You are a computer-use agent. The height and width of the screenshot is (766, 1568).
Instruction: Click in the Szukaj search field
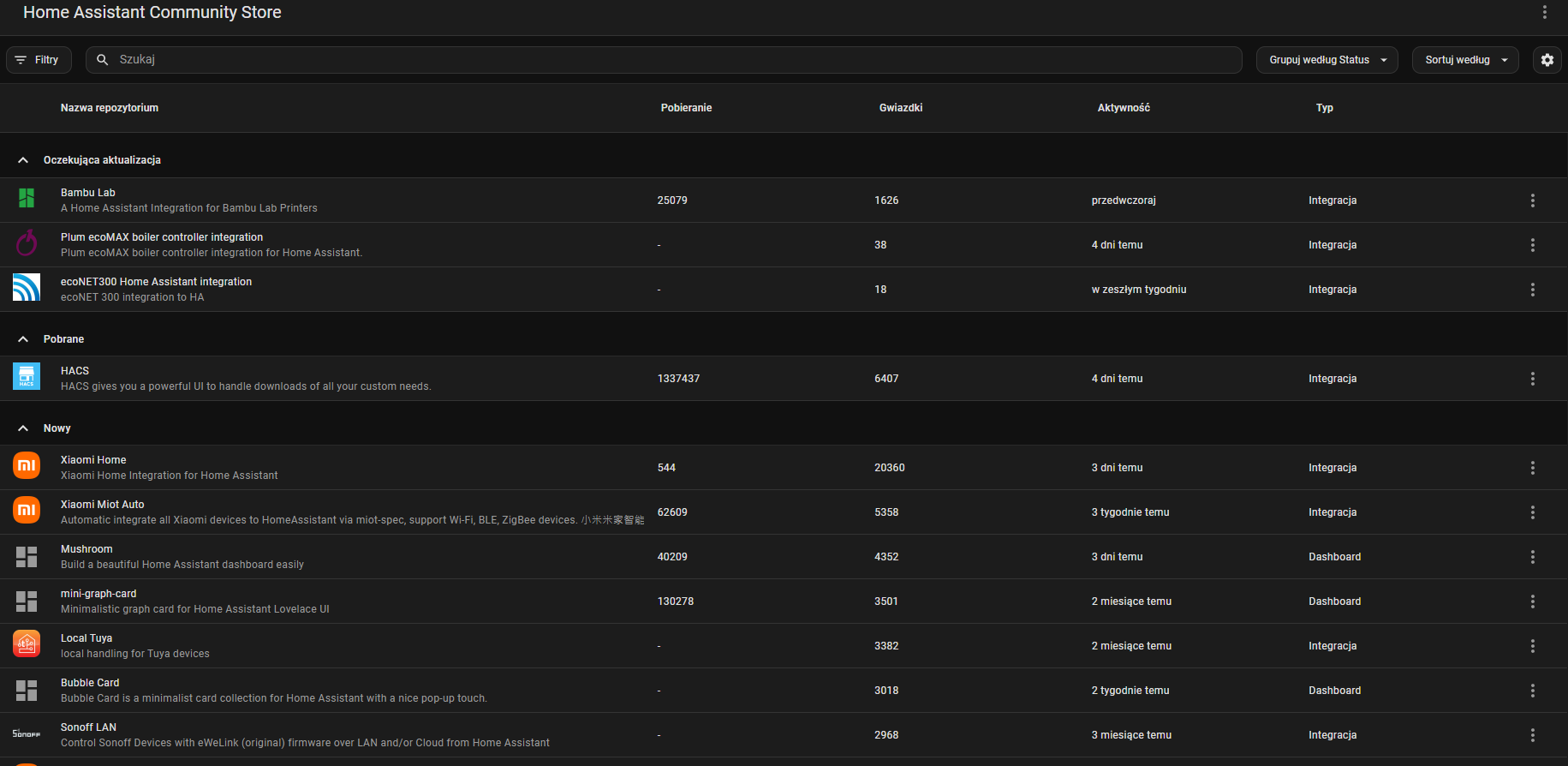[x=668, y=60]
